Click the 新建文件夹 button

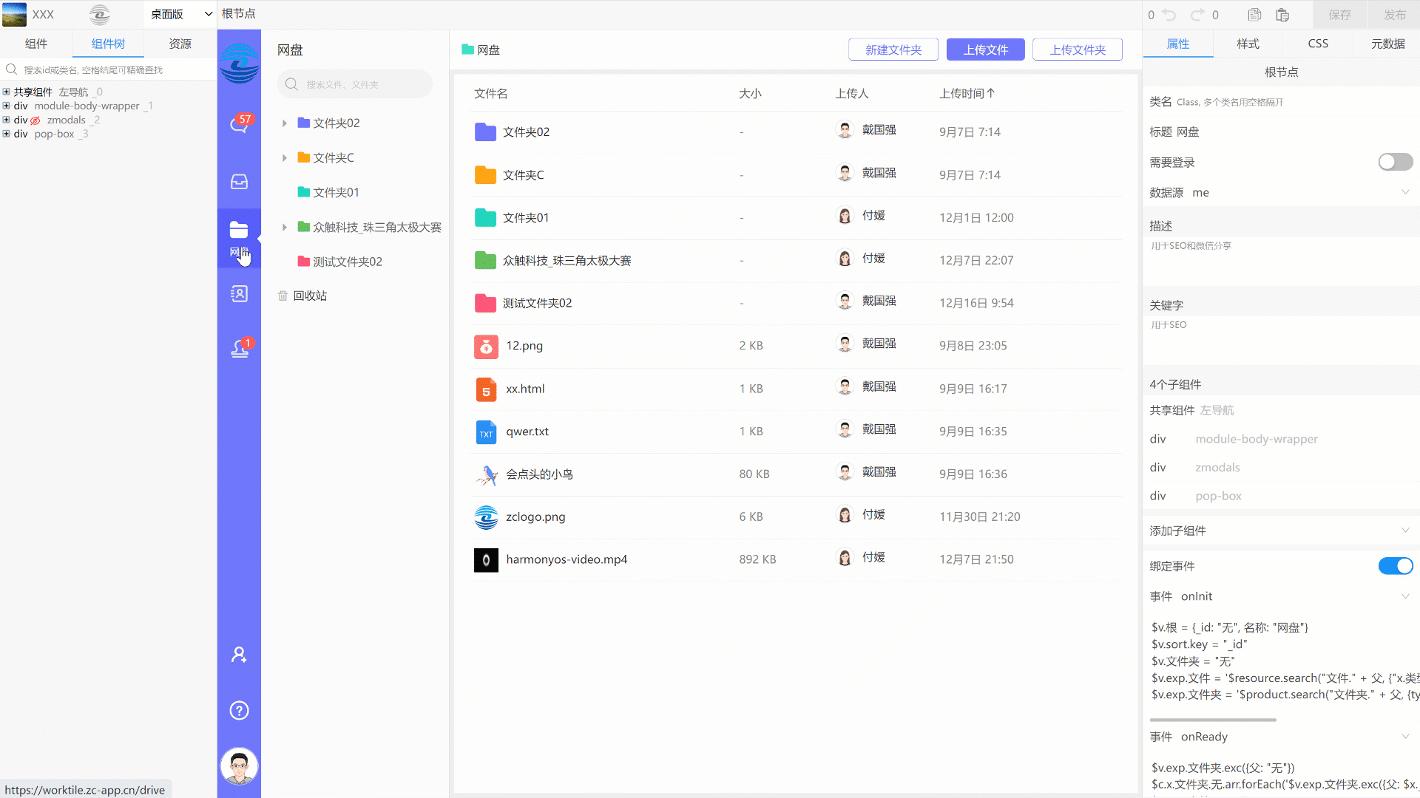coord(893,50)
